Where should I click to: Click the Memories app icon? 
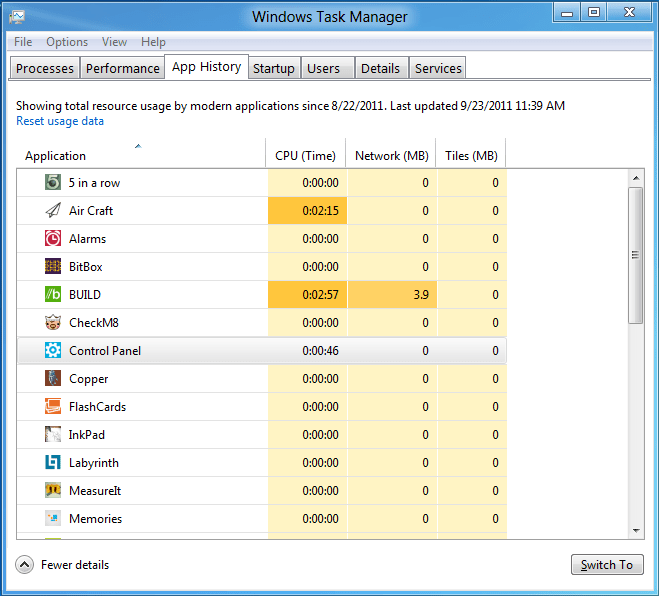pyautogui.click(x=53, y=518)
